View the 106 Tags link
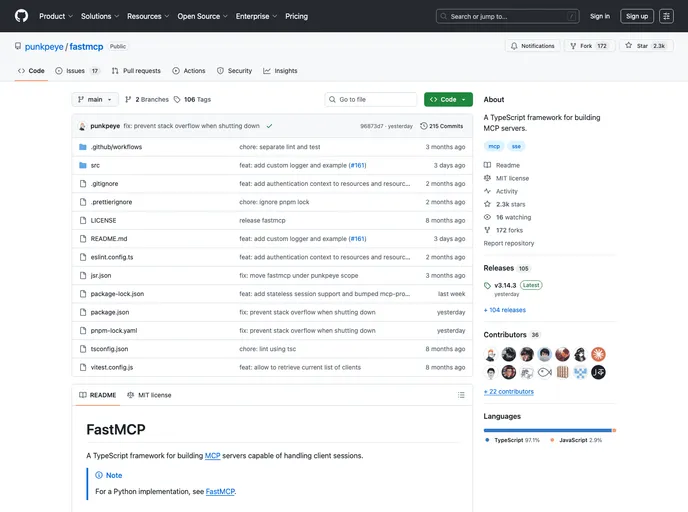 coord(192,100)
